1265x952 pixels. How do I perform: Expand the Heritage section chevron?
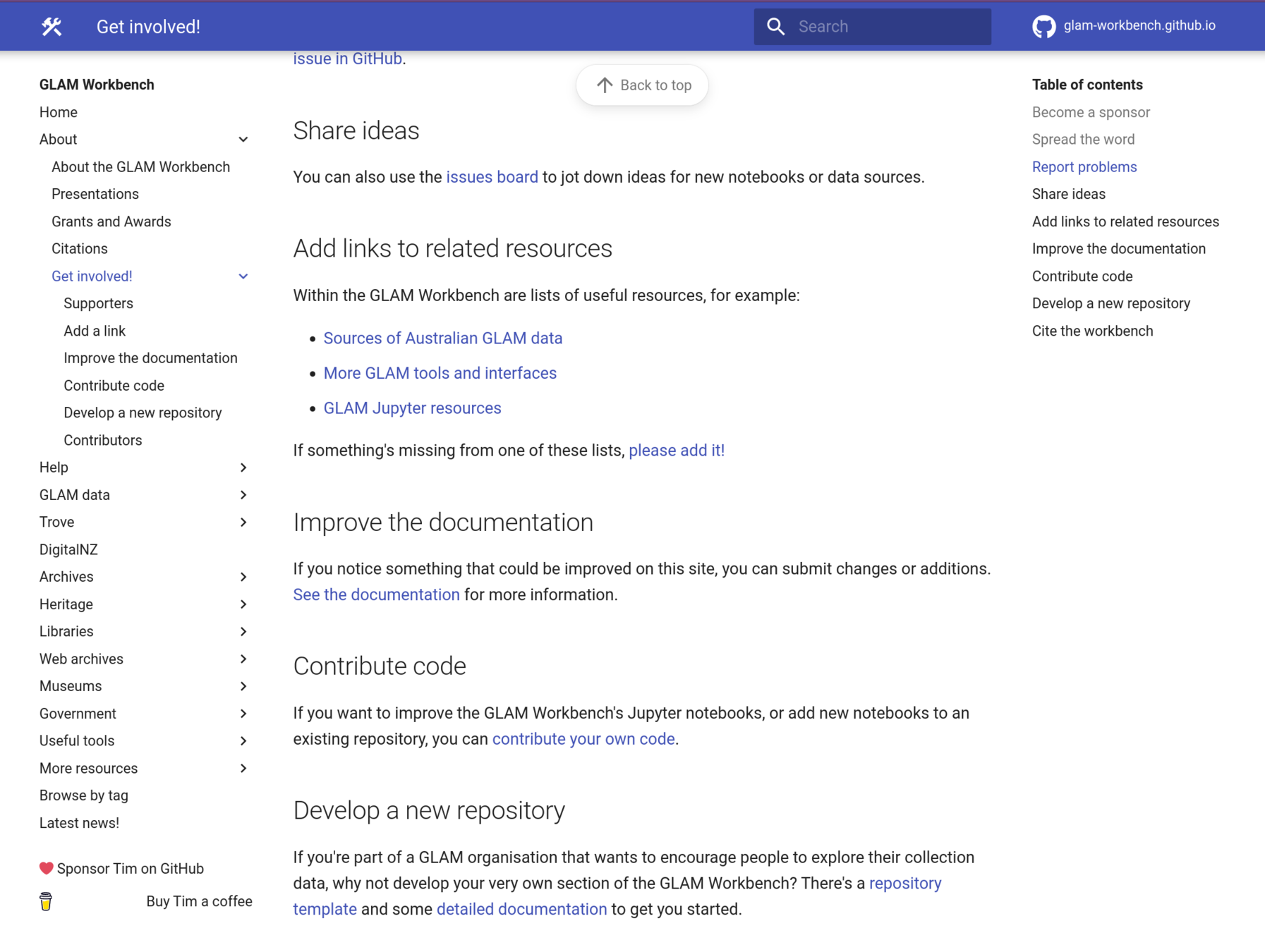tap(243, 604)
